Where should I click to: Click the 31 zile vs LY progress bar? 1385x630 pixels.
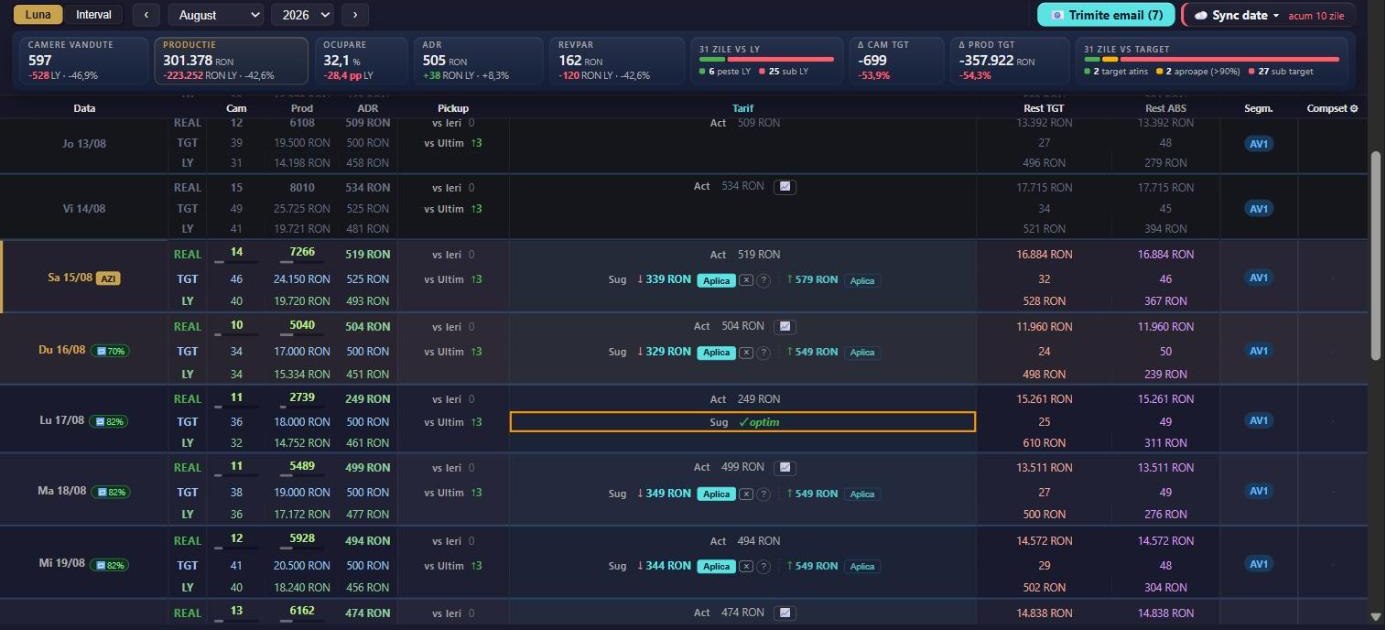tap(766, 59)
